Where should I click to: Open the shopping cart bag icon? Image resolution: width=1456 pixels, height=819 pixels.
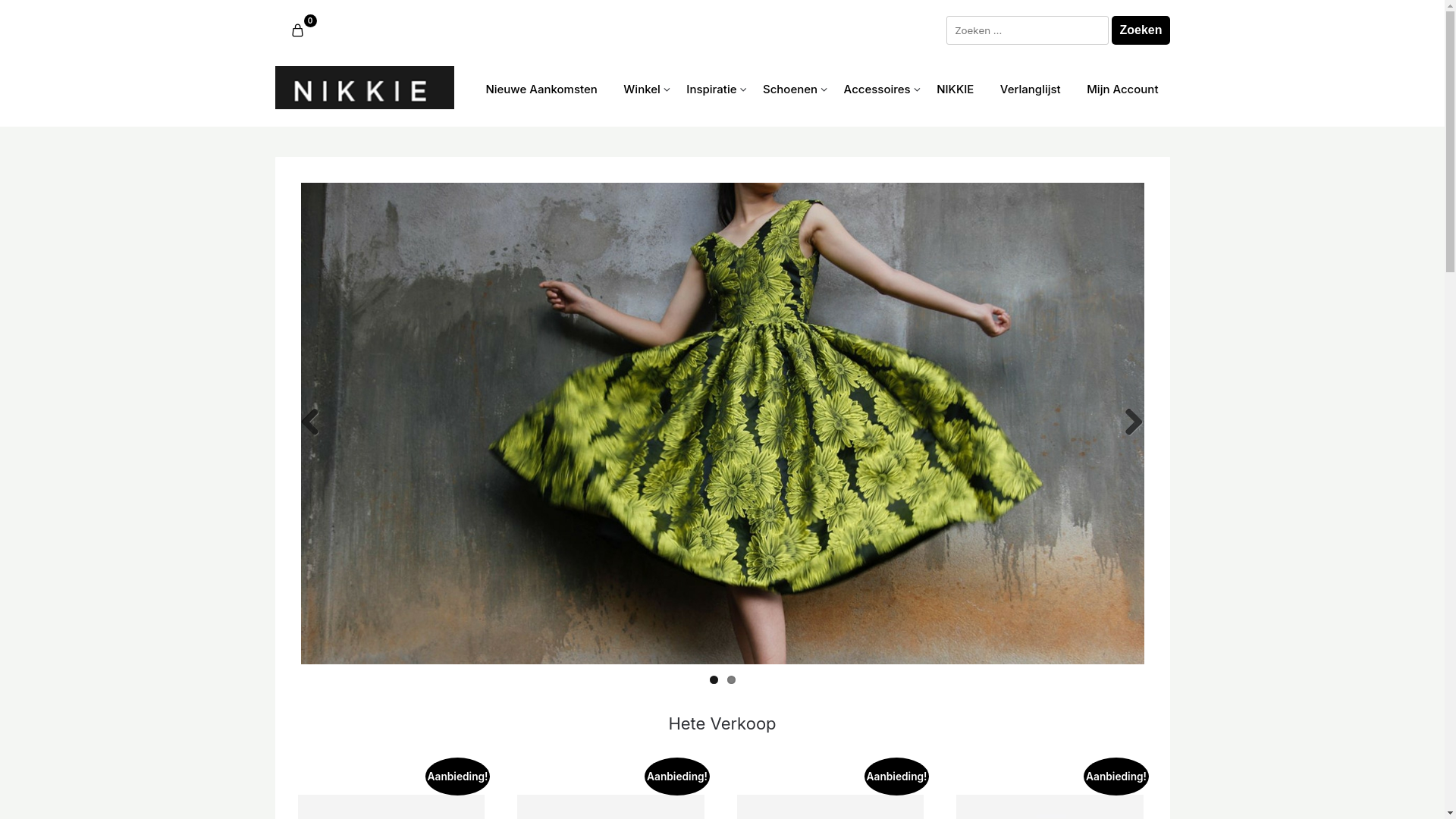[297, 30]
